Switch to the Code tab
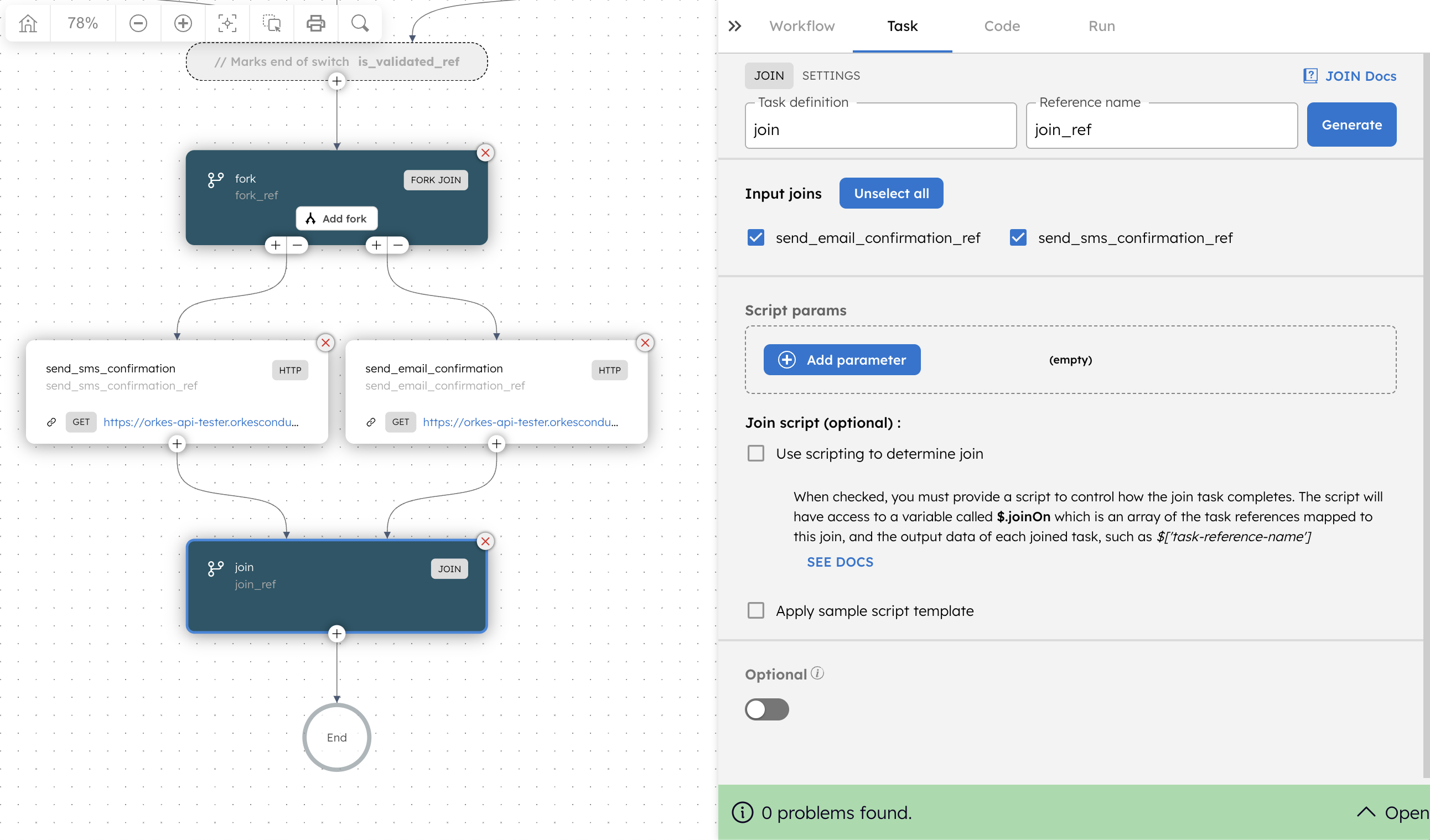 coord(1002,26)
